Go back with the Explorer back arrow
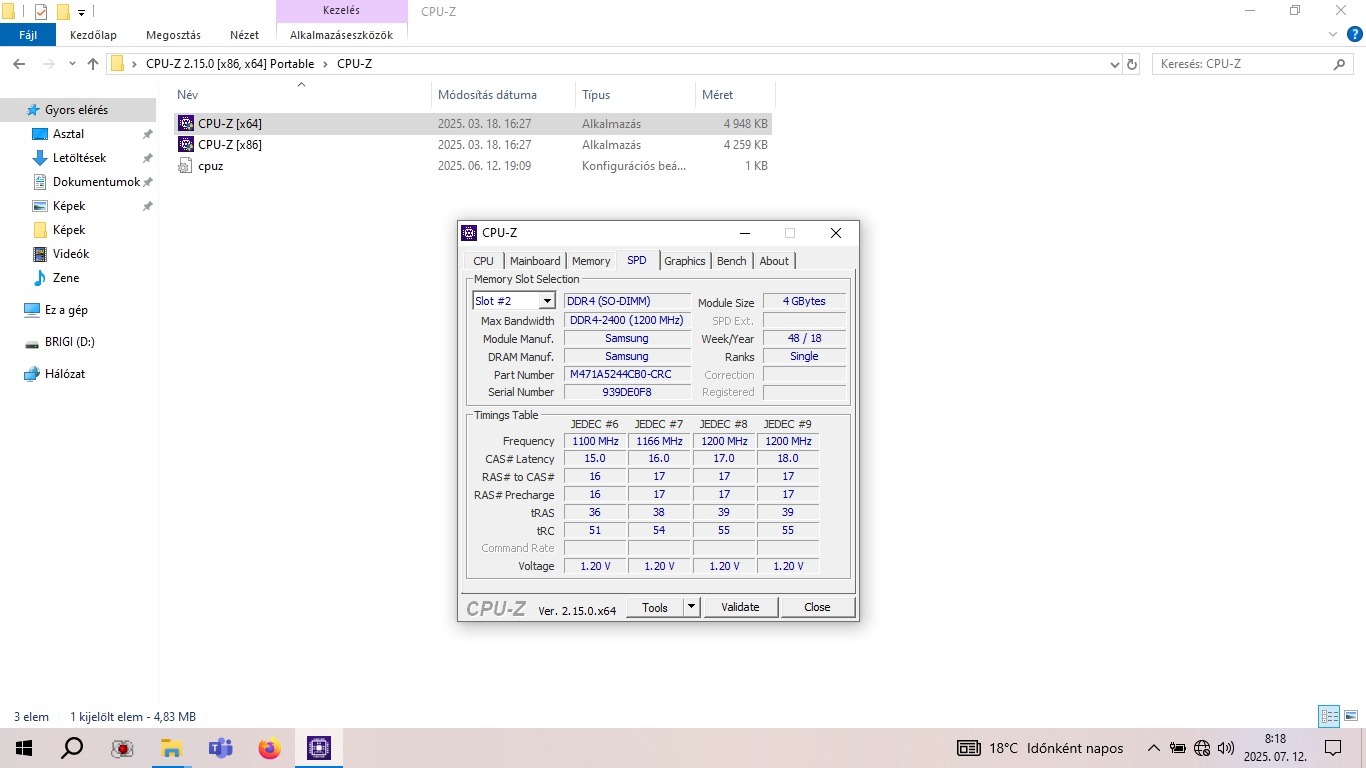 19,64
